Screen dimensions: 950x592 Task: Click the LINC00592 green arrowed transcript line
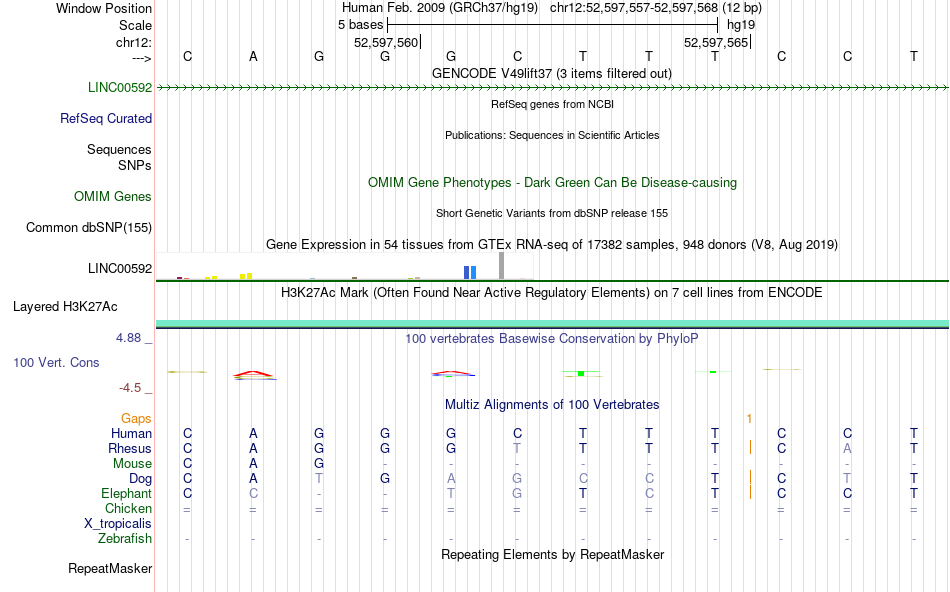[552, 88]
